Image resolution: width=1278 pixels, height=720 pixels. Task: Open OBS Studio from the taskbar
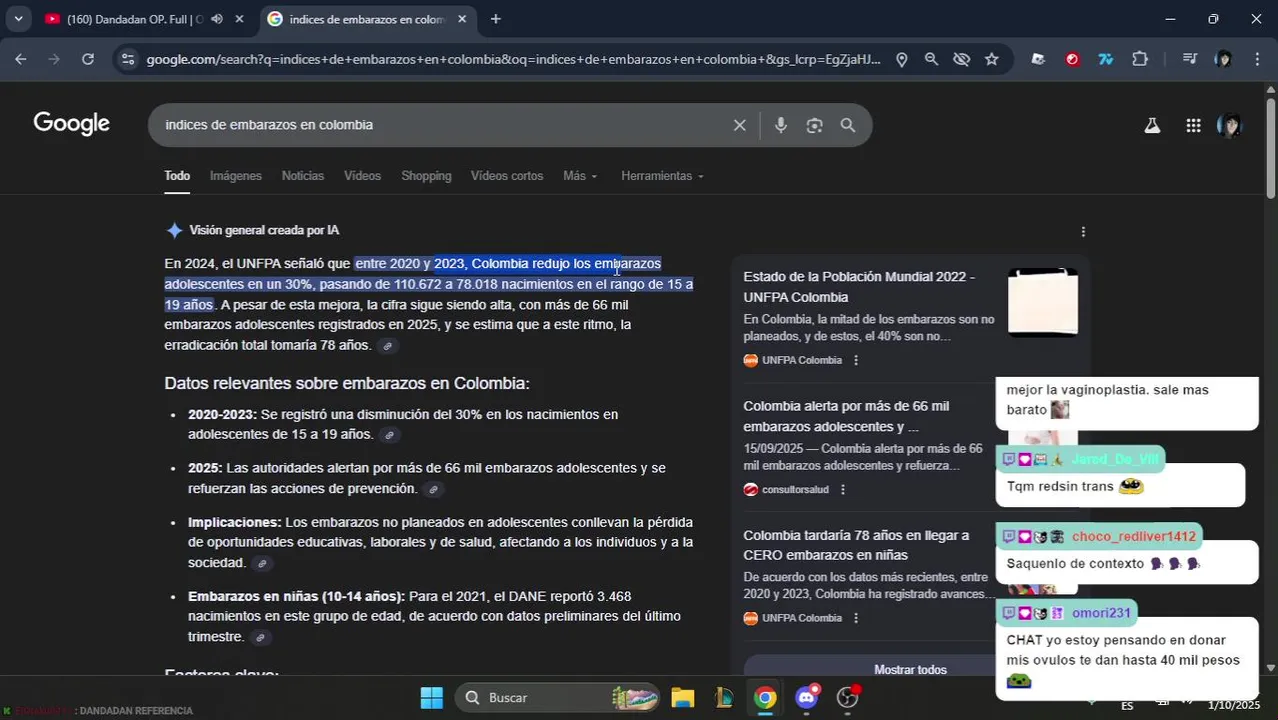[848, 697]
